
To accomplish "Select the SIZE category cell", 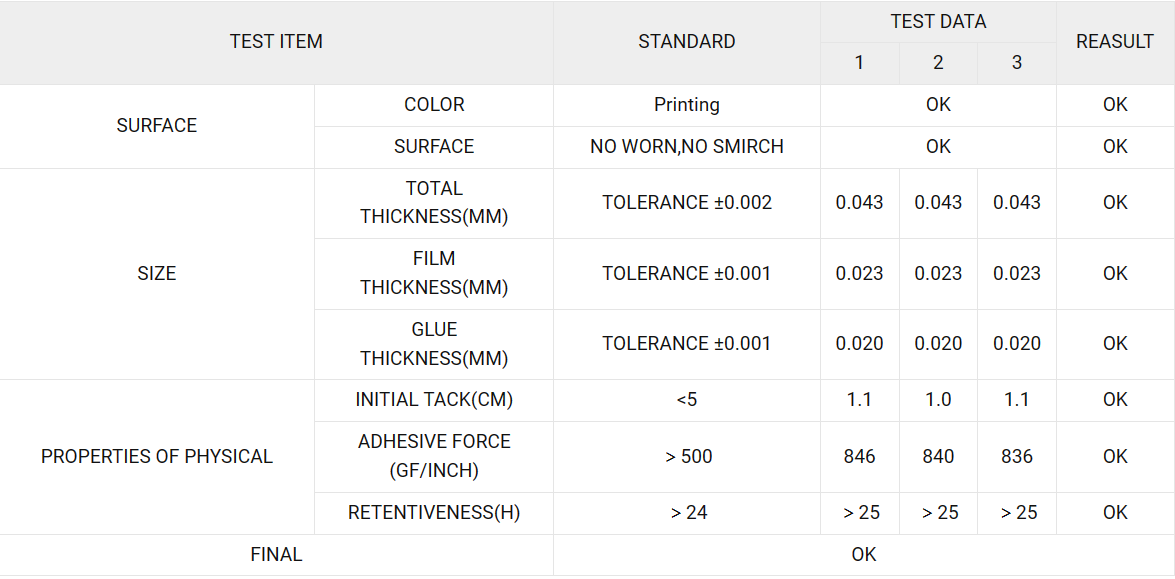I will tap(157, 273).
